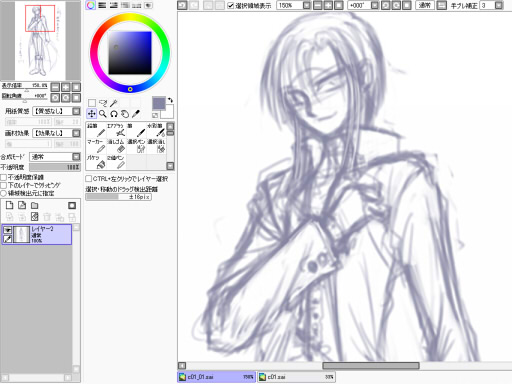
Task: Hide レイヤー2 using its eye icon
Action: tap(7, 230)
